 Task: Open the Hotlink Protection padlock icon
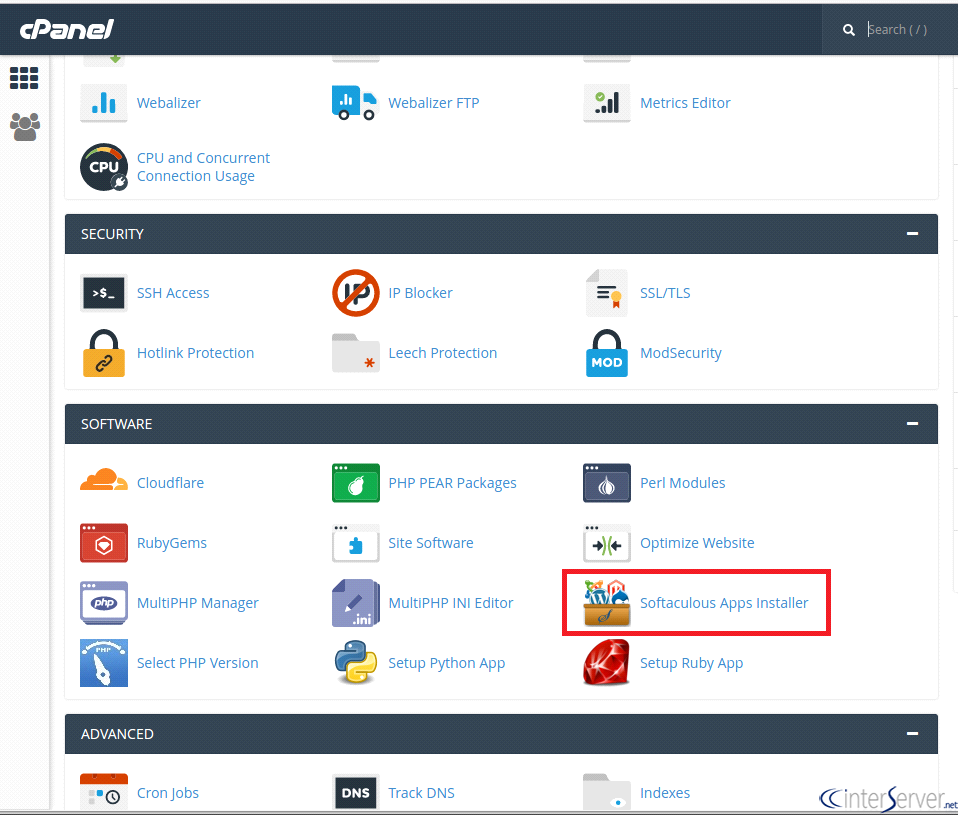104,353
